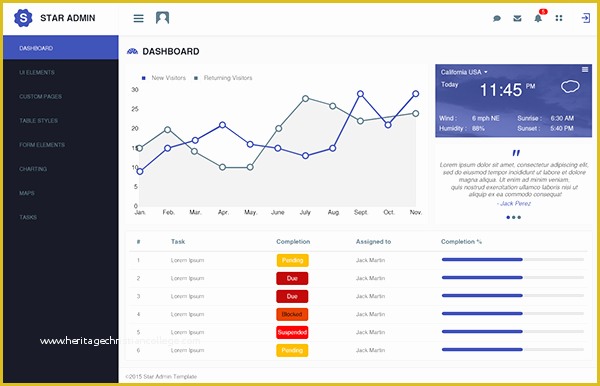The image size is (600, 386).
Task: Click the logout arrow icon
Action: point(585,18)
